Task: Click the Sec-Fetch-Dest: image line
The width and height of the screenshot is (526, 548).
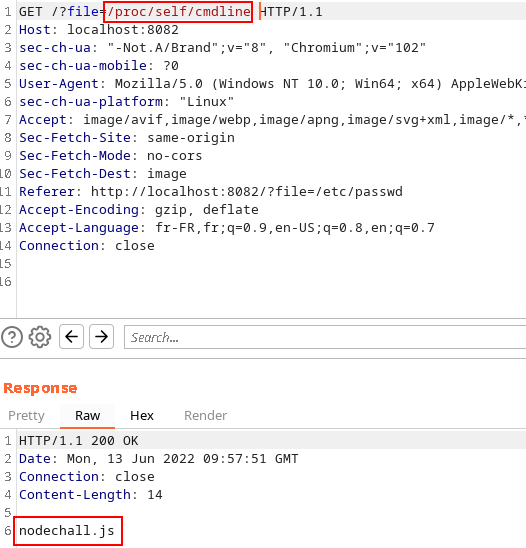Action: pyautogui.click(x=103, y=174)
